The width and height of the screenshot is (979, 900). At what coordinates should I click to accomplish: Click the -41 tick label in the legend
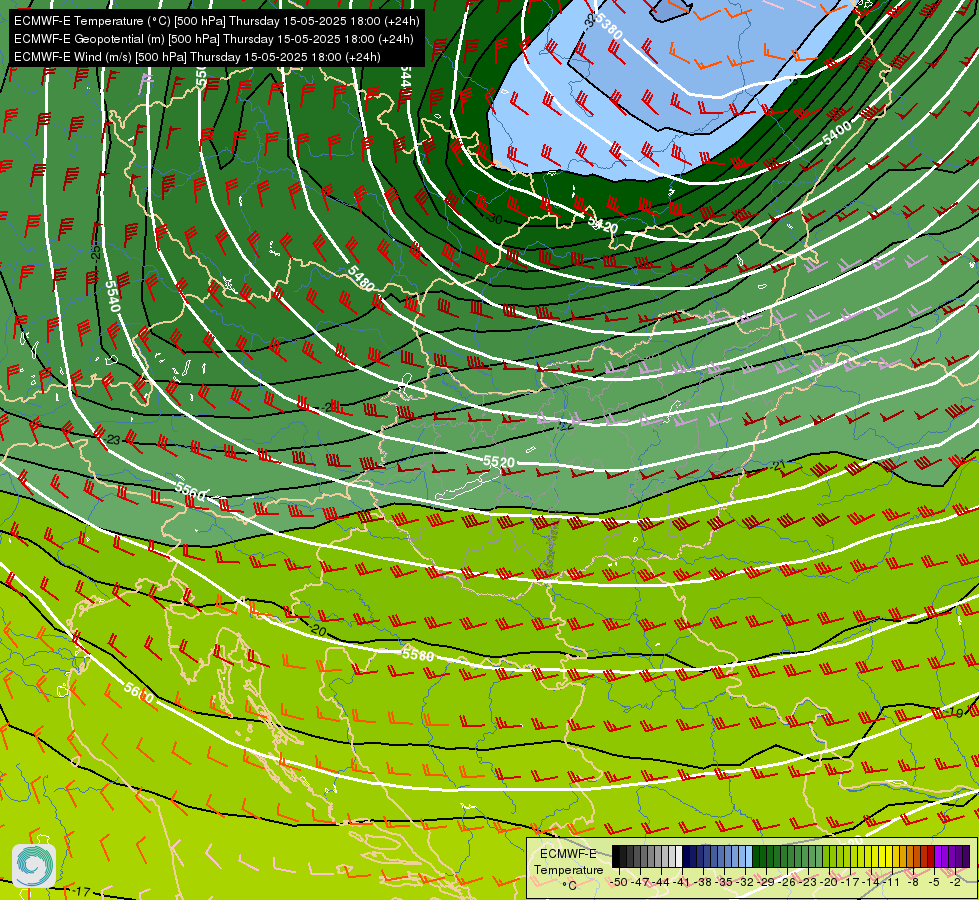682,882
